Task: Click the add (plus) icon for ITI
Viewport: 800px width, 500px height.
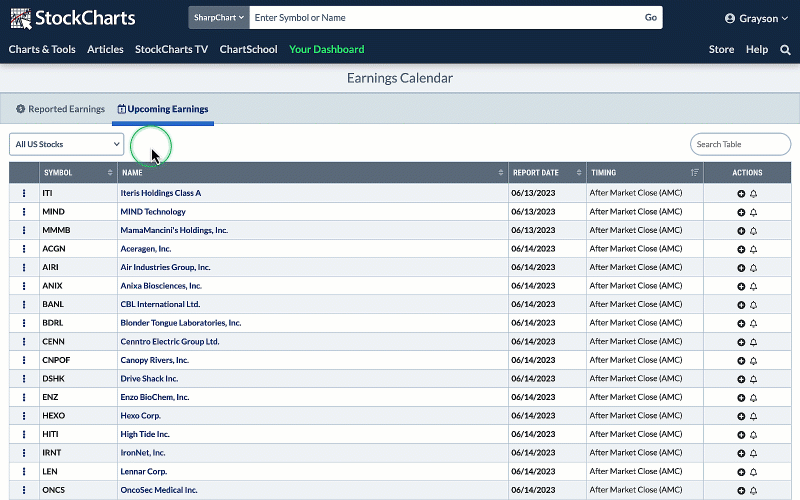Action: click(x=741, y=193)
